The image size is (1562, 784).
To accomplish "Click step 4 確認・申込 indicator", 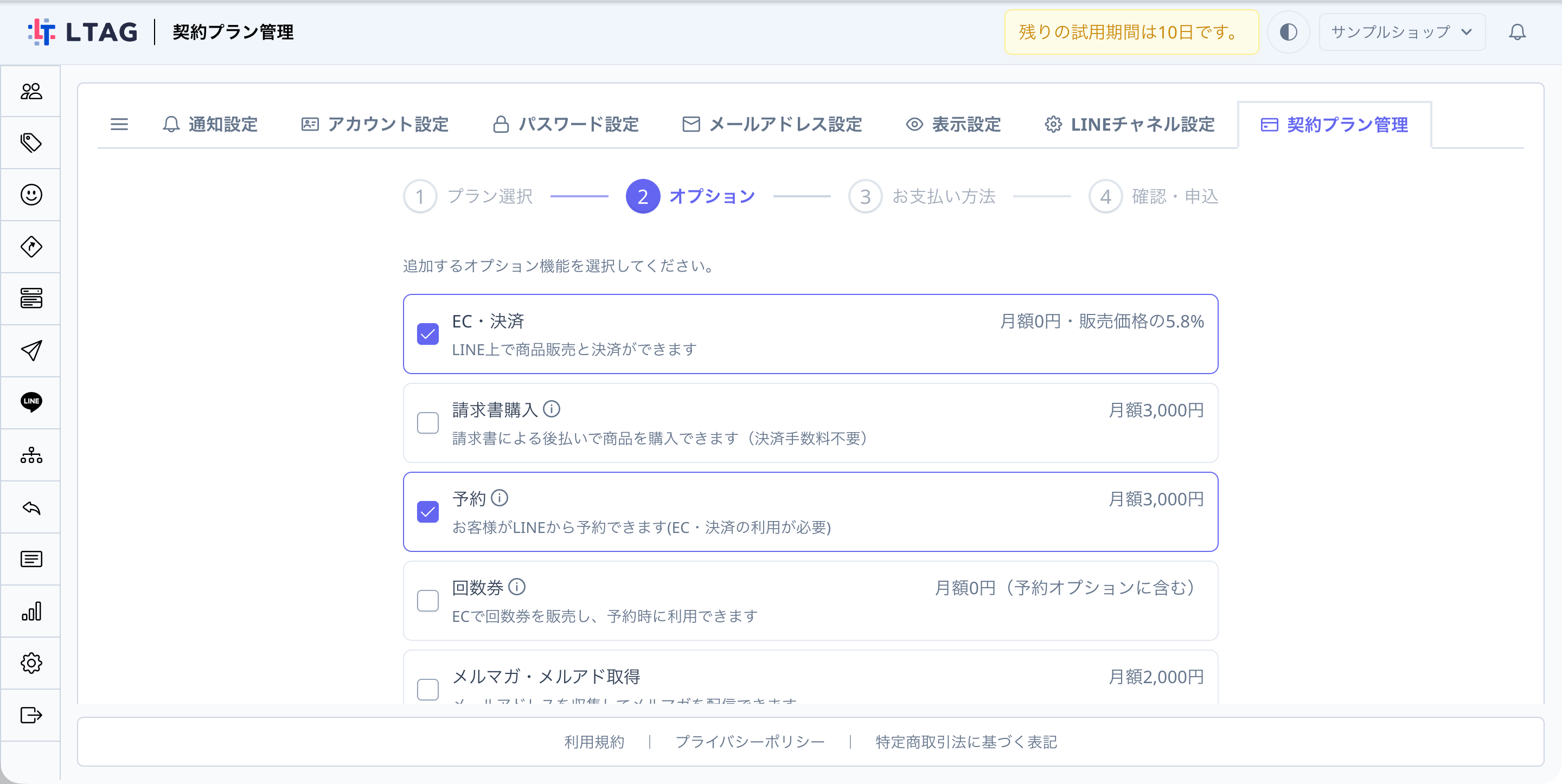I will point(1153,196).
